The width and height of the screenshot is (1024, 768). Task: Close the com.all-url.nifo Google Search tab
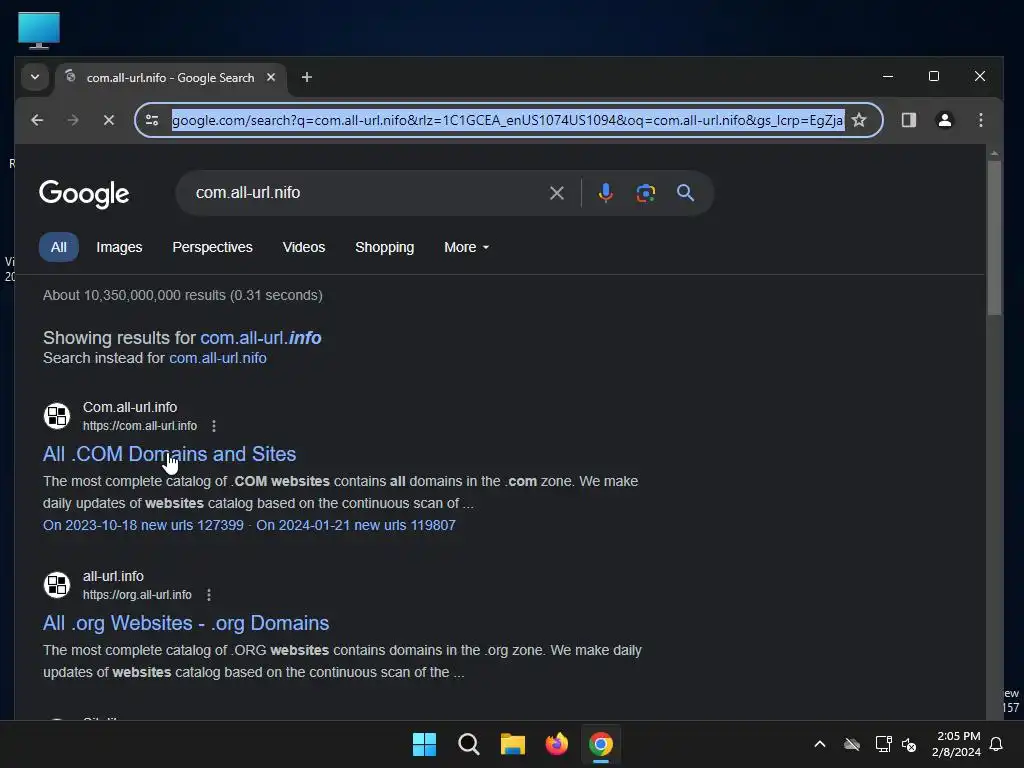[271, 77]
